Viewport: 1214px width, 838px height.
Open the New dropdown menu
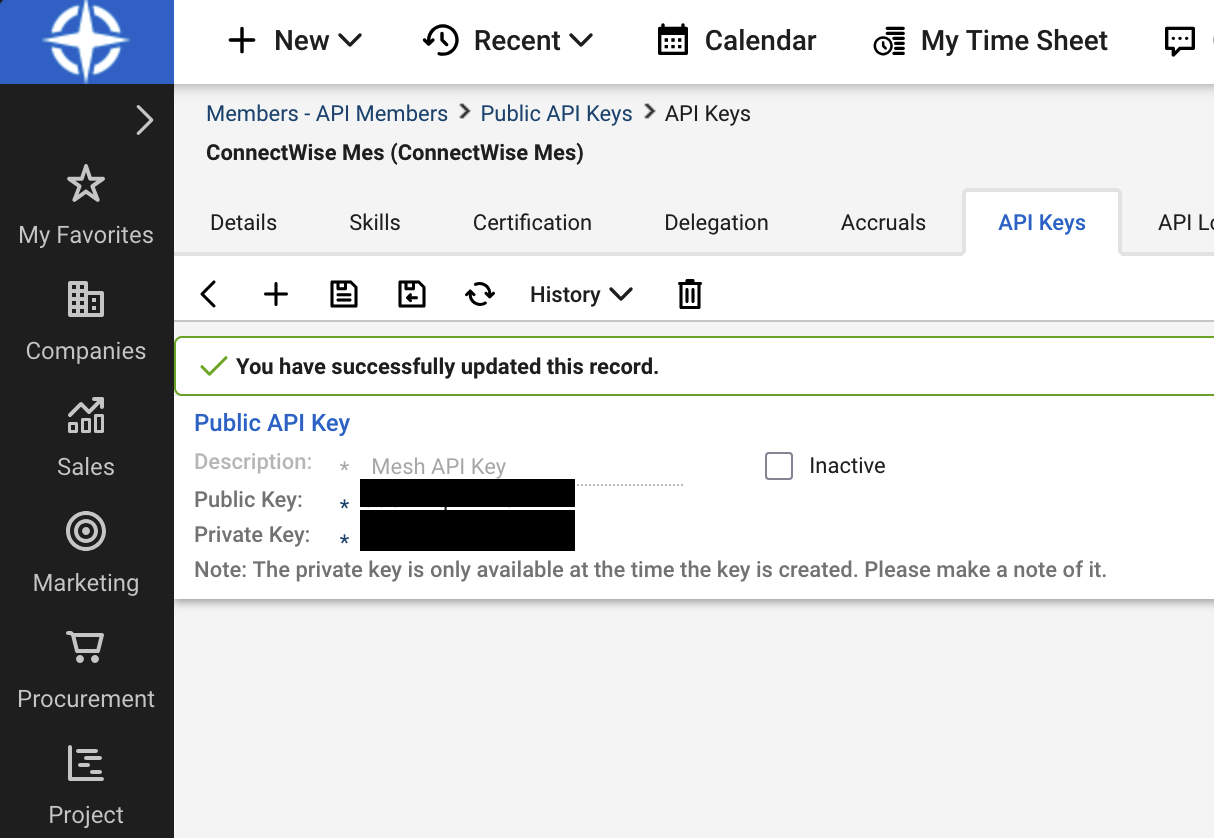294,41
